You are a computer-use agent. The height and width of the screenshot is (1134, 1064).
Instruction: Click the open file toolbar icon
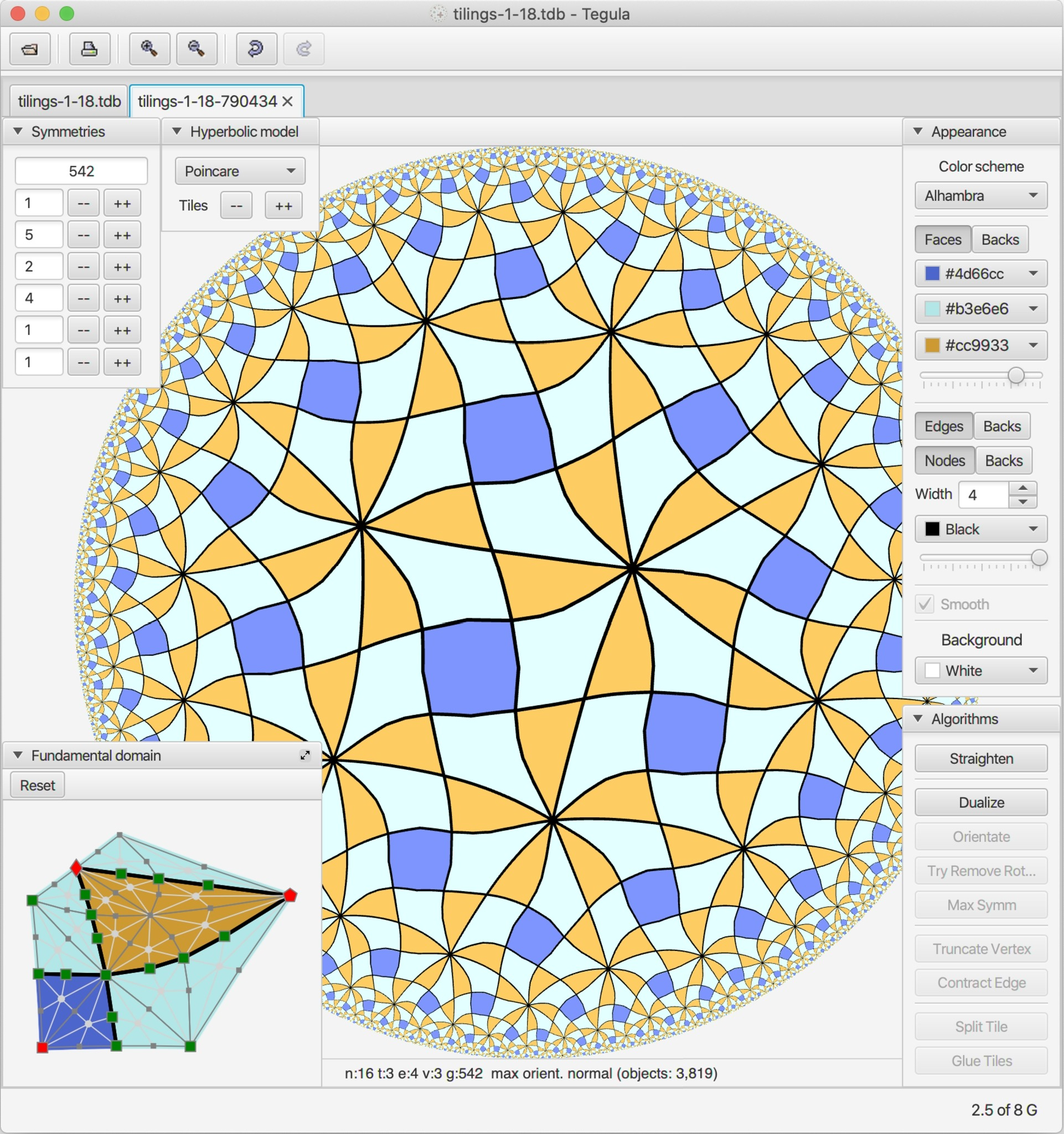30,49
